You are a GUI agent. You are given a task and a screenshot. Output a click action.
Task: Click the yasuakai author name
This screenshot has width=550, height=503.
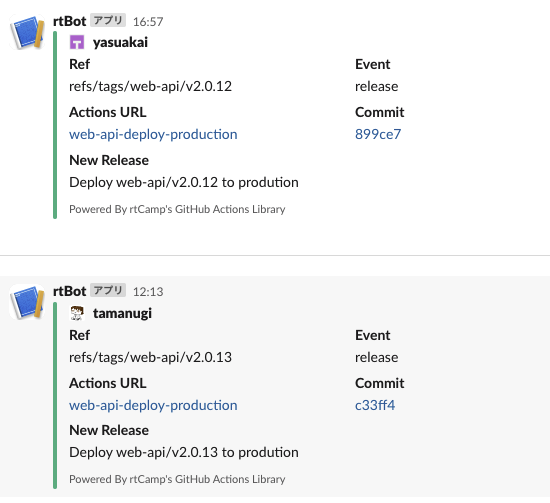pos(120,42)
